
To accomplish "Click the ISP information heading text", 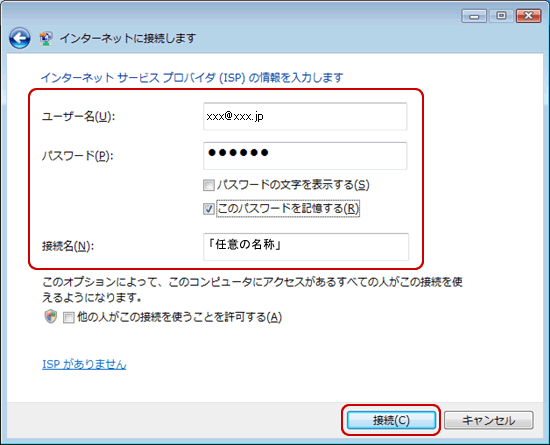I will 192,77.
